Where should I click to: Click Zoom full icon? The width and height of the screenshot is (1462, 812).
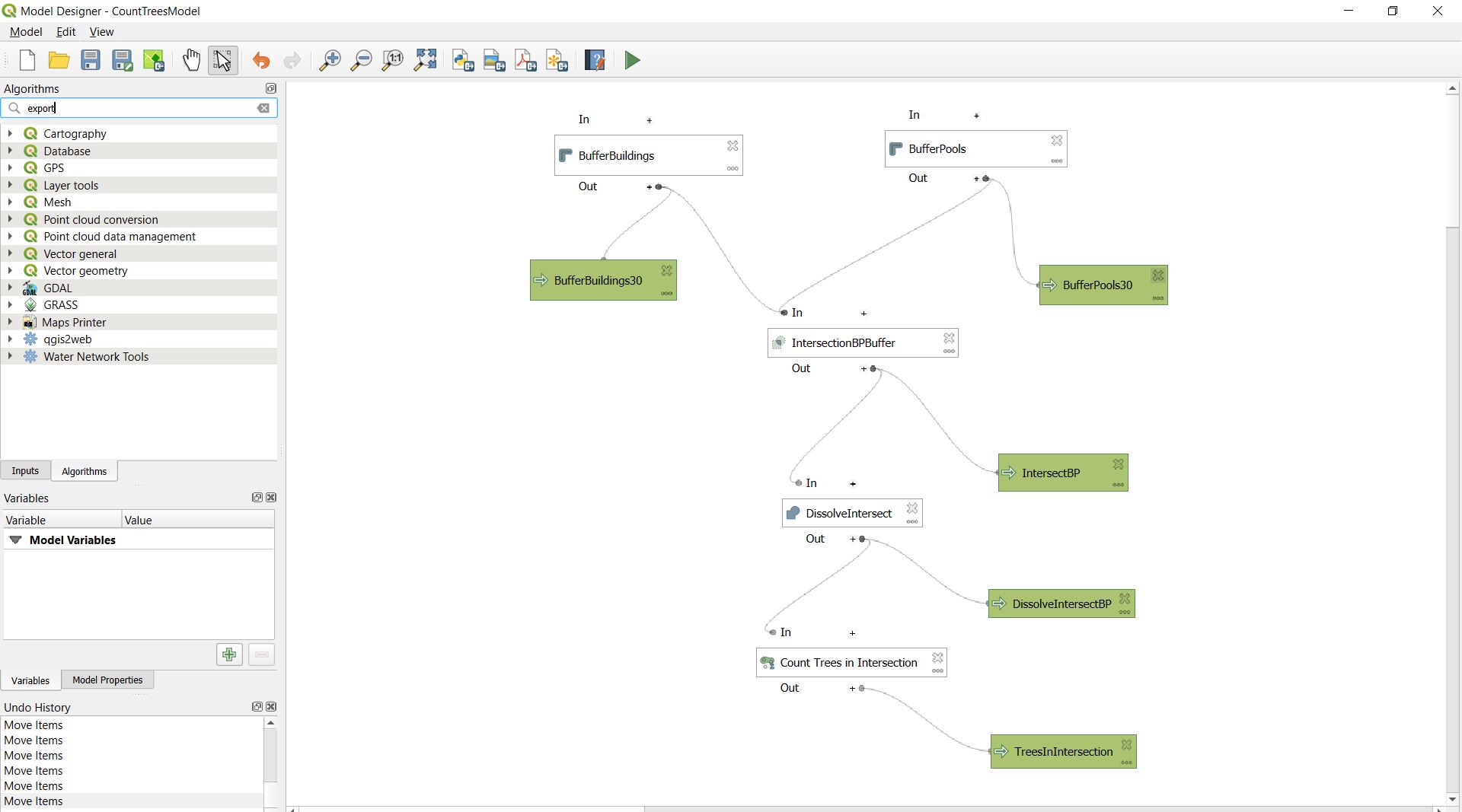[425, 60]
